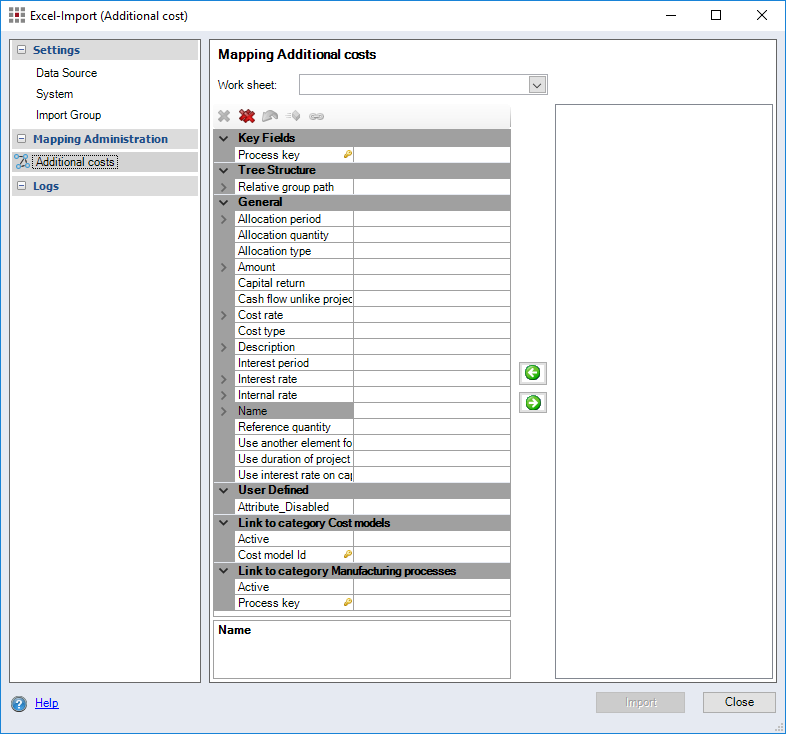Viewport: 786px width, 734px height.
Task: Click the Amount field value cell
Action: pos(431,267)
